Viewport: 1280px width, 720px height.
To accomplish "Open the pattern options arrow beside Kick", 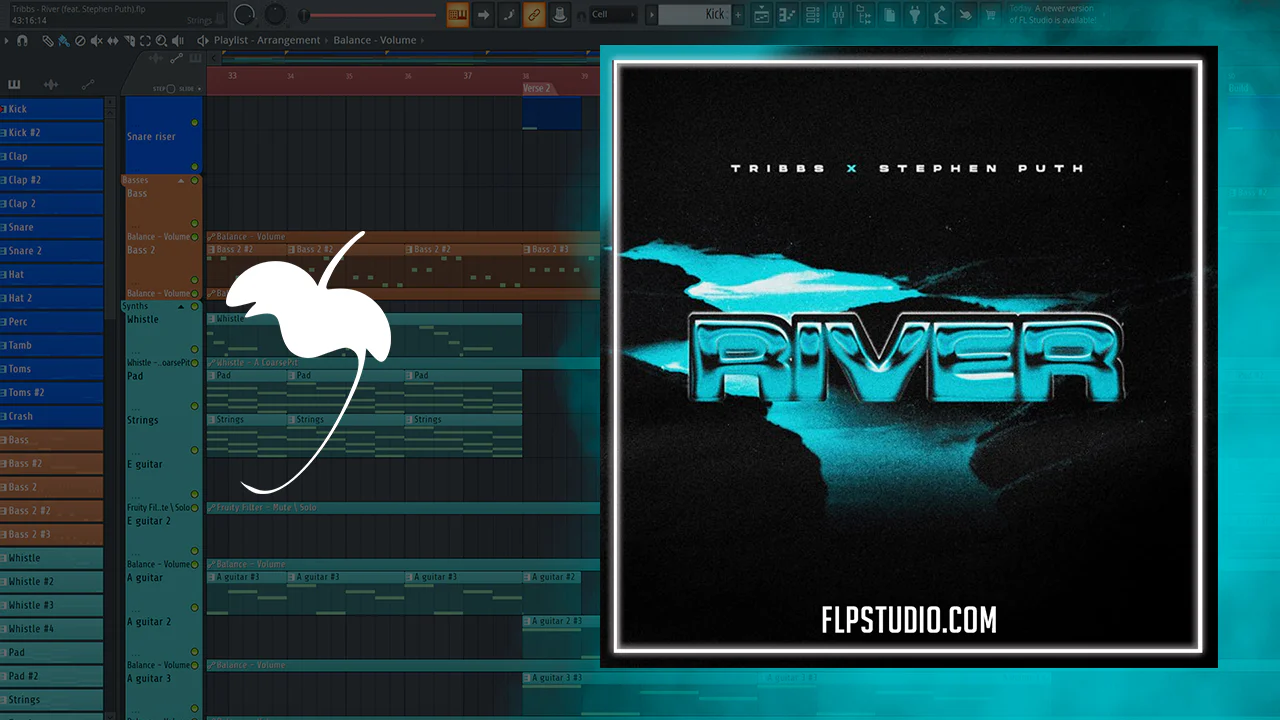I will coord(651,14).
